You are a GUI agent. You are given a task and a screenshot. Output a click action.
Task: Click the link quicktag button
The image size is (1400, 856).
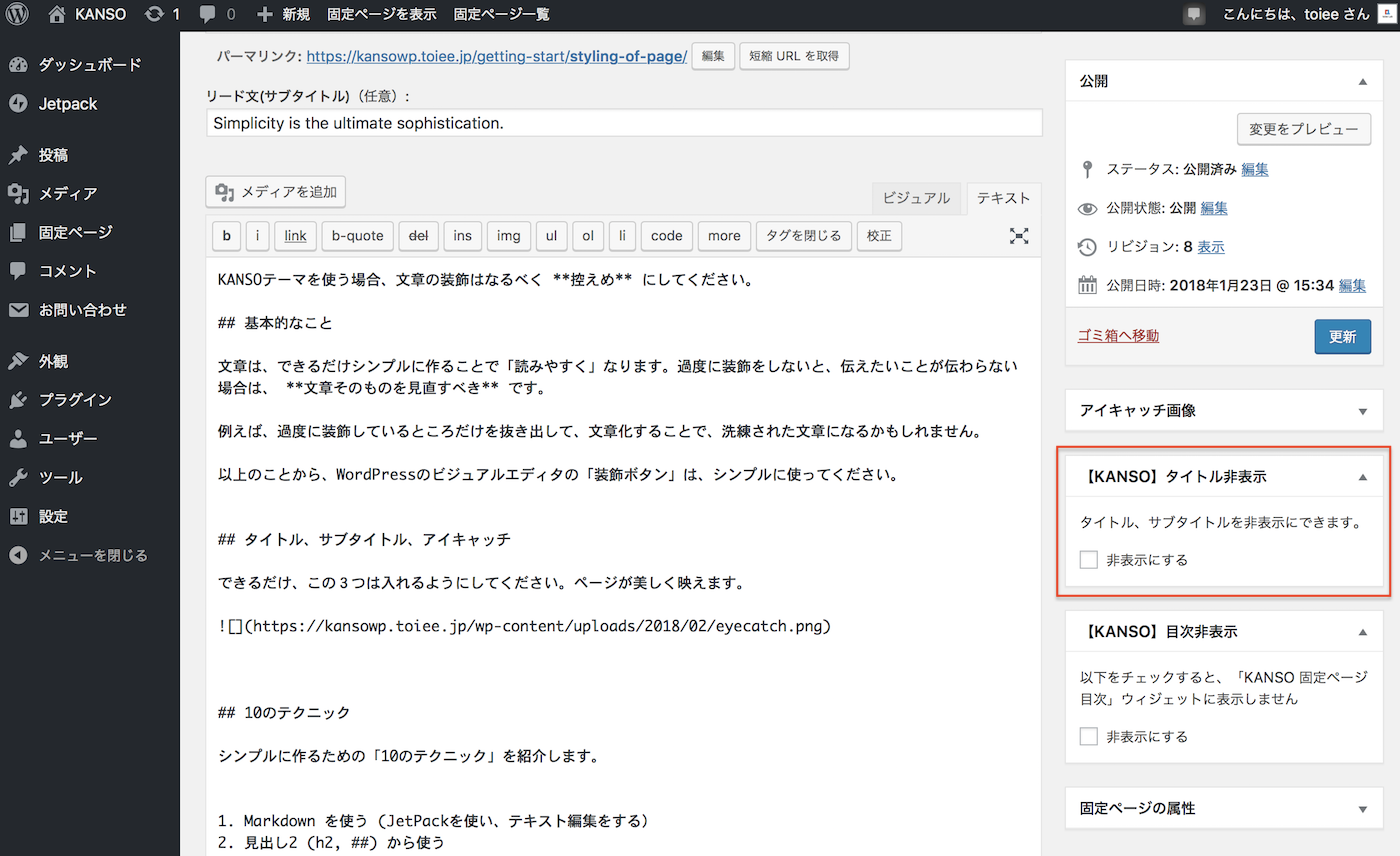coord(295,236)
